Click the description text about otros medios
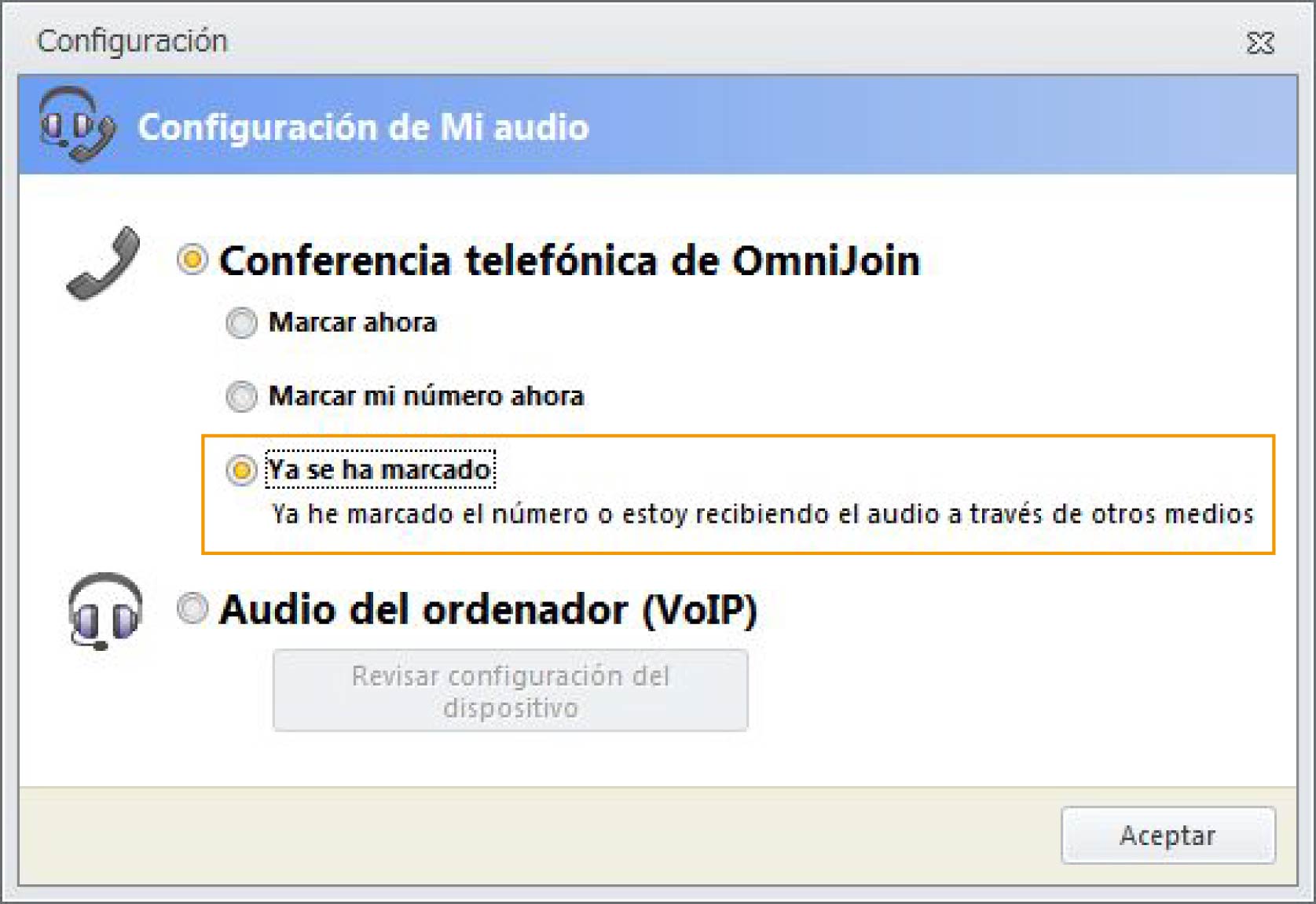Image resolution: width=1316 pixels, height=904 pixels. [x=762, y=514]
